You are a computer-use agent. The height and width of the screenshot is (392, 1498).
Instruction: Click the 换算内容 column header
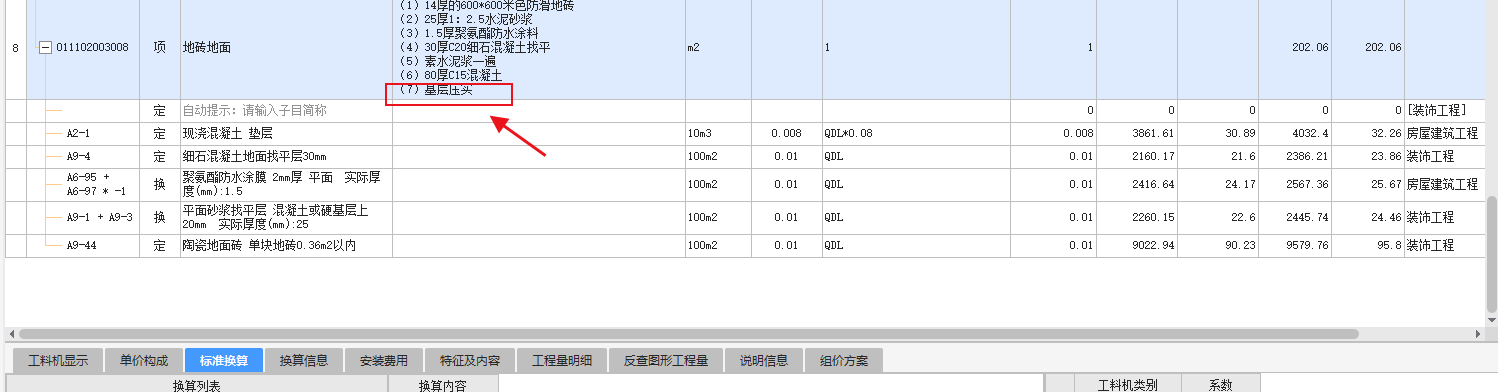click(443, 384)
